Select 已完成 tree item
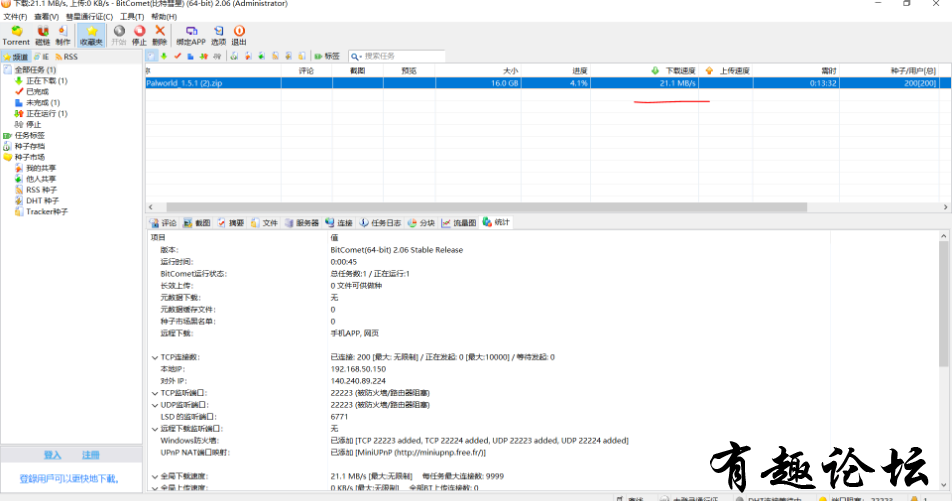This screenshot has height=501, width=952. (37, 92)
